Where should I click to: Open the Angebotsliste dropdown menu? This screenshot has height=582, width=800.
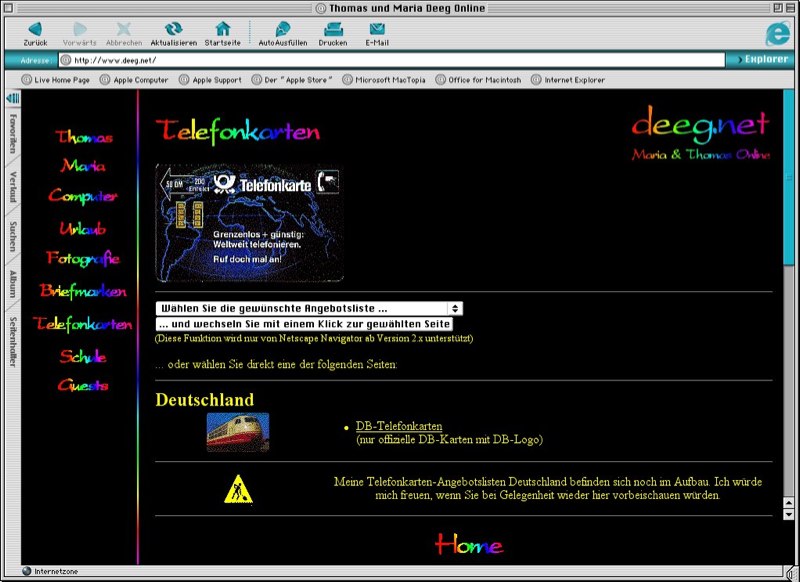coord(309,309)
